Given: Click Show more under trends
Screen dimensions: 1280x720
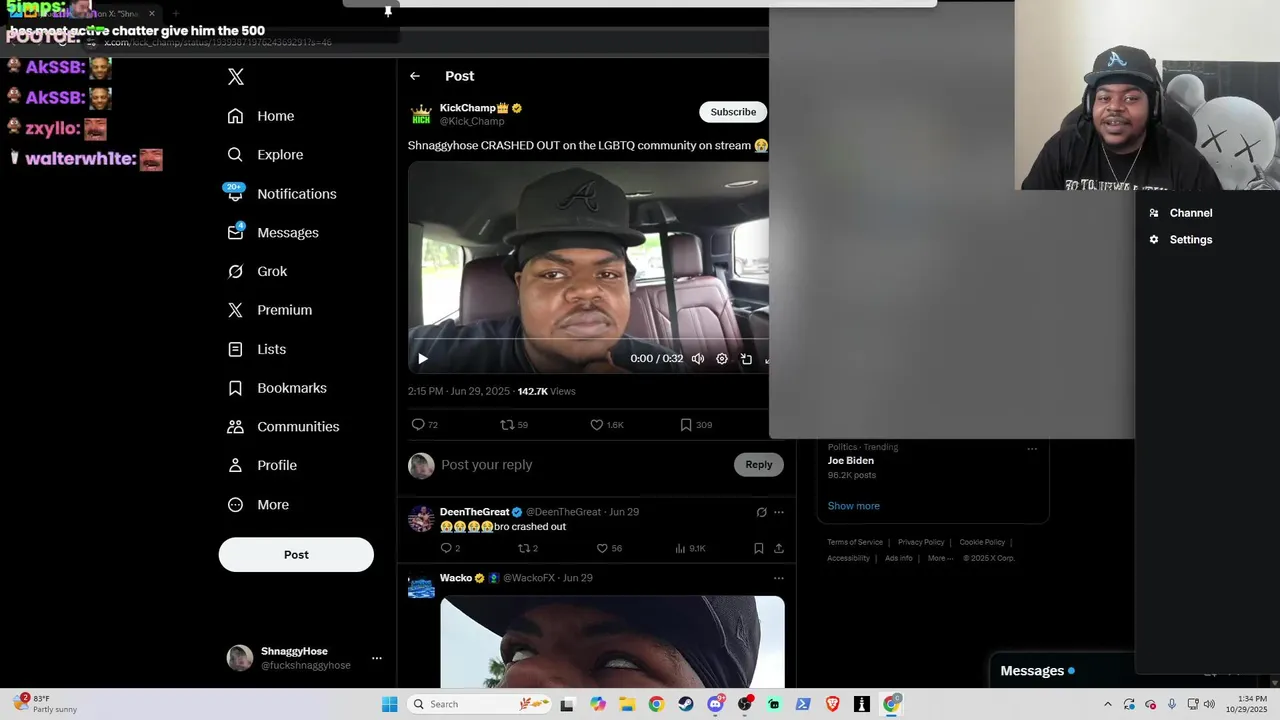Looking at the screenshot, I should point(853,506).
